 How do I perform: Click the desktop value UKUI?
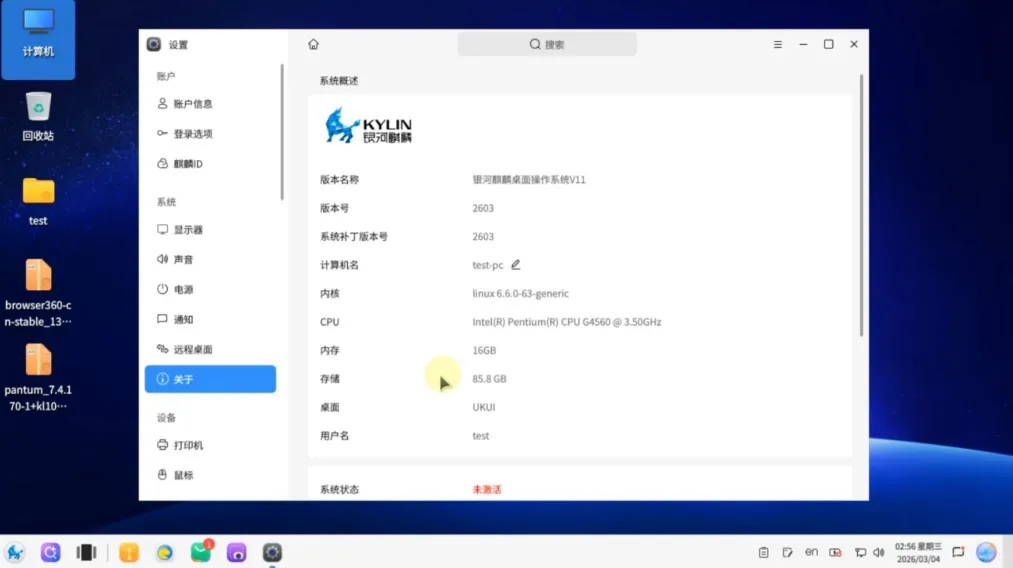click(x=483, y=407)
